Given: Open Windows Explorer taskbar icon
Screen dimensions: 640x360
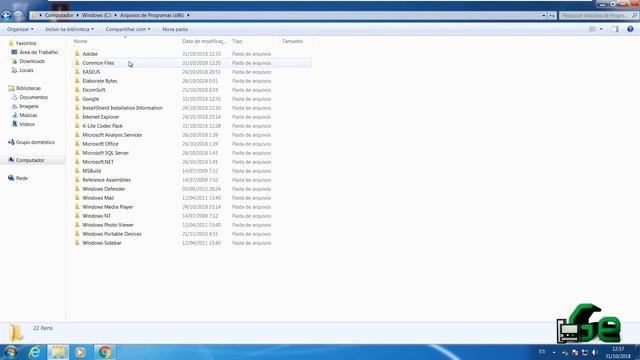Looking at the screenshot, I should [58, 352].
